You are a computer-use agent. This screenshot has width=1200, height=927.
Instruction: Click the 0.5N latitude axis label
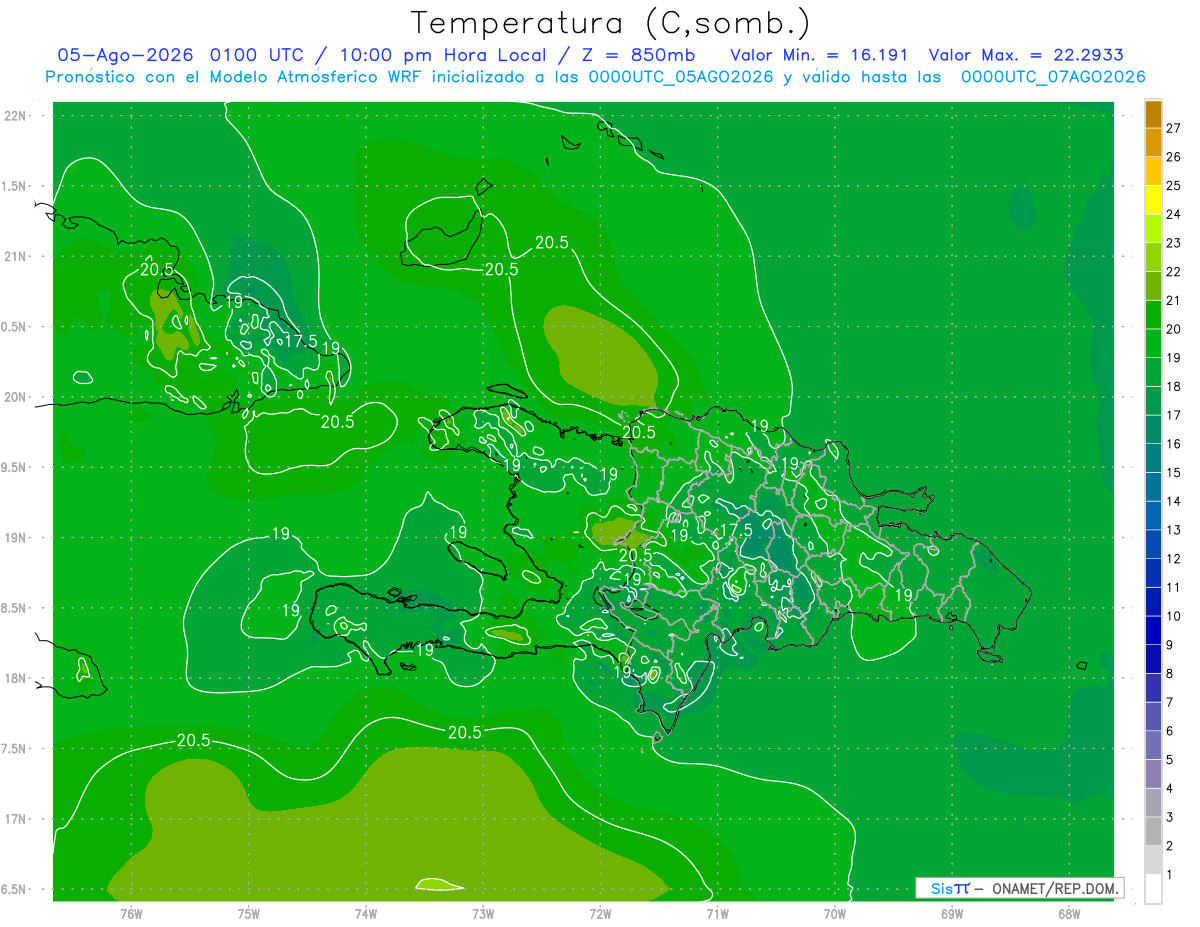pos(15,327)
